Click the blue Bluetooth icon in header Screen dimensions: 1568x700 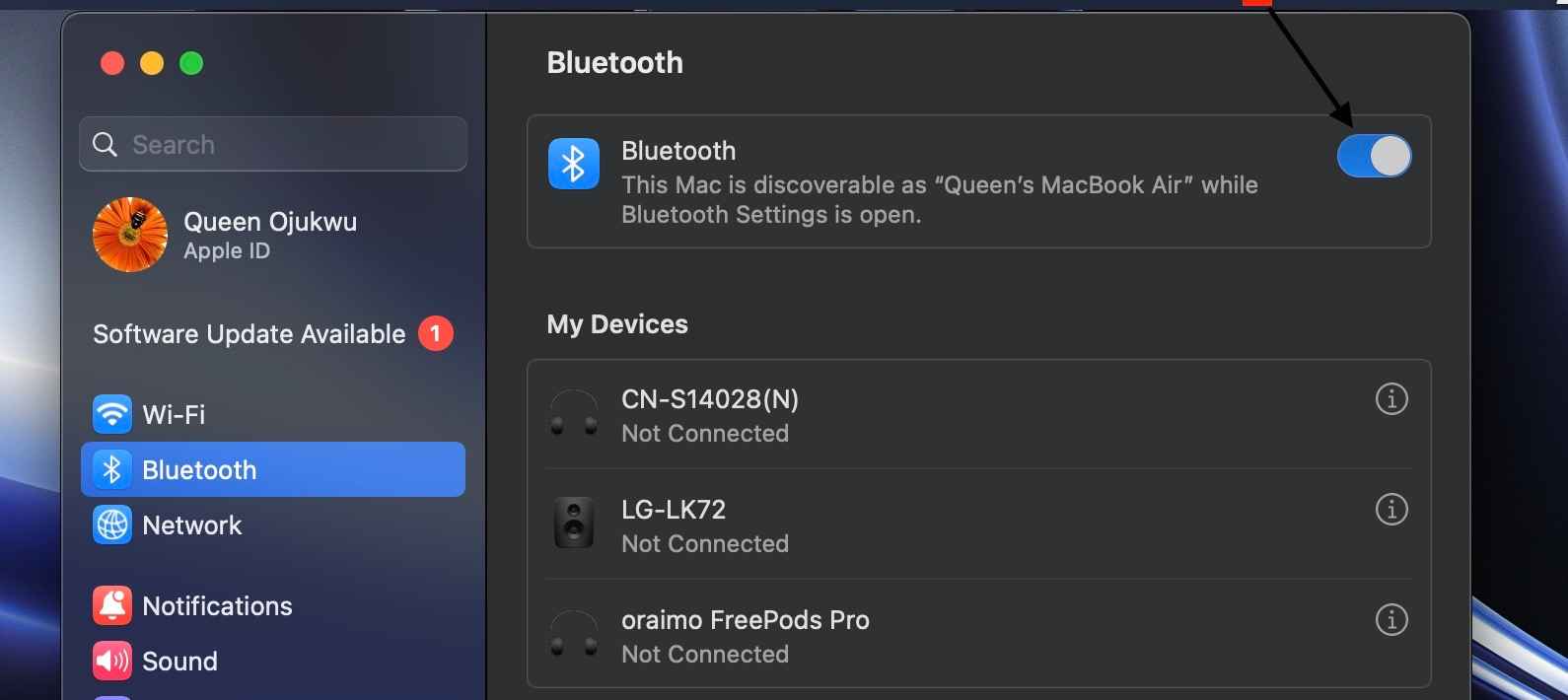tap(574, 164)
